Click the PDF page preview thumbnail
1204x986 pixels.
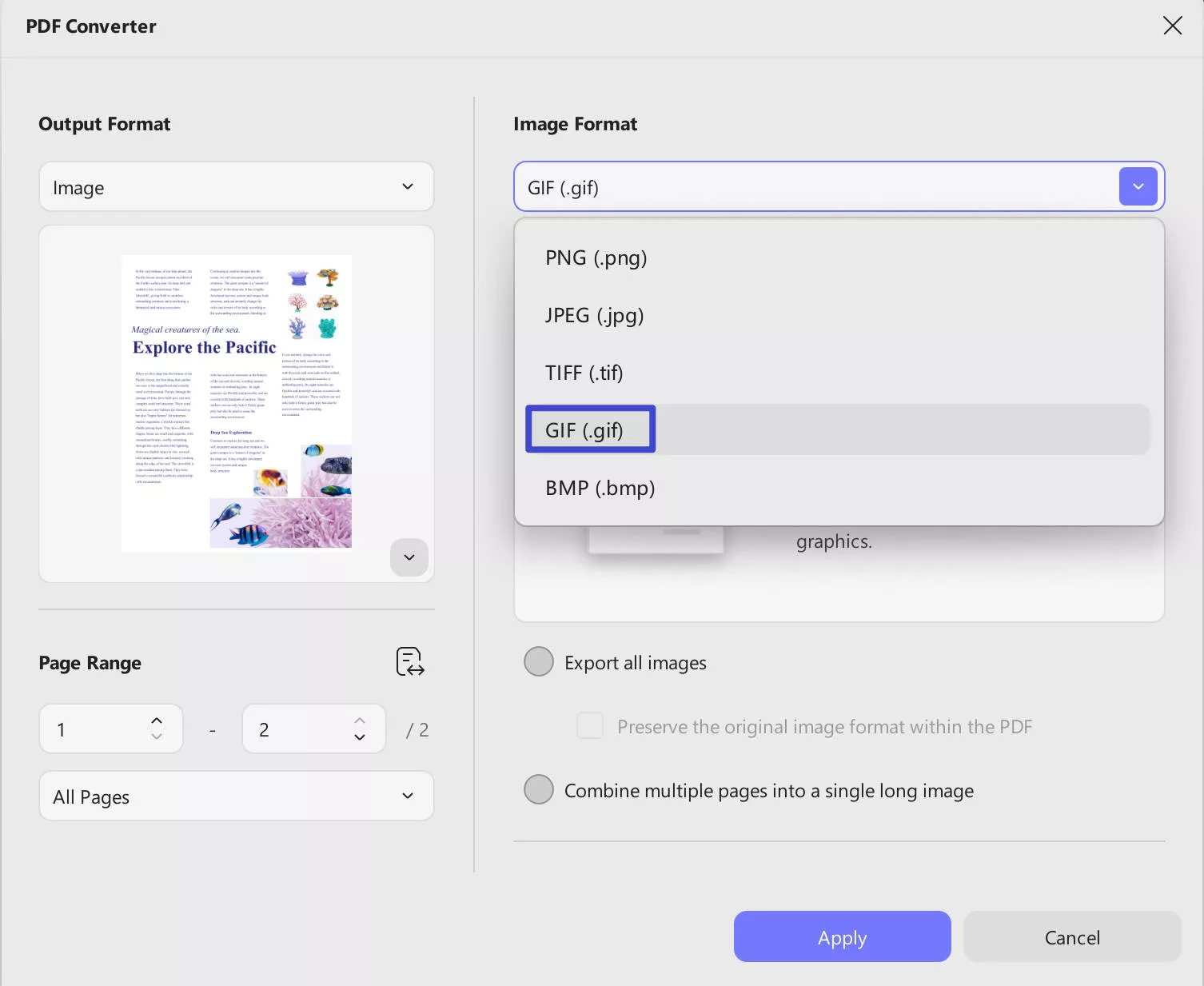(x=237, y=403)
